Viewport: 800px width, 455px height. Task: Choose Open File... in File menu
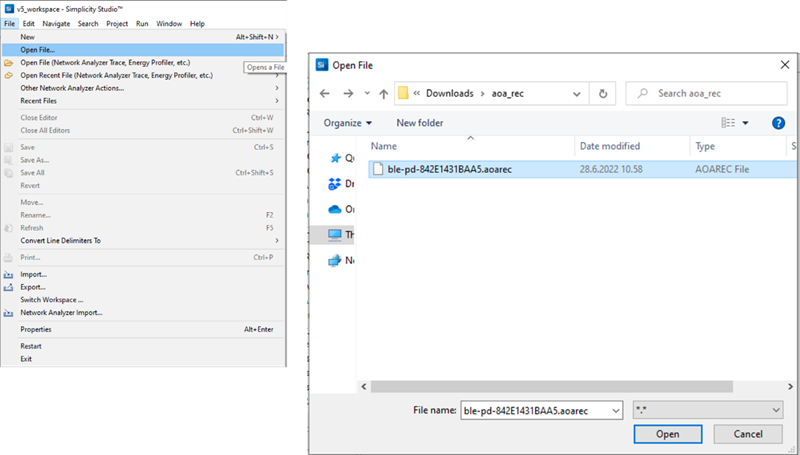[38, 49]
